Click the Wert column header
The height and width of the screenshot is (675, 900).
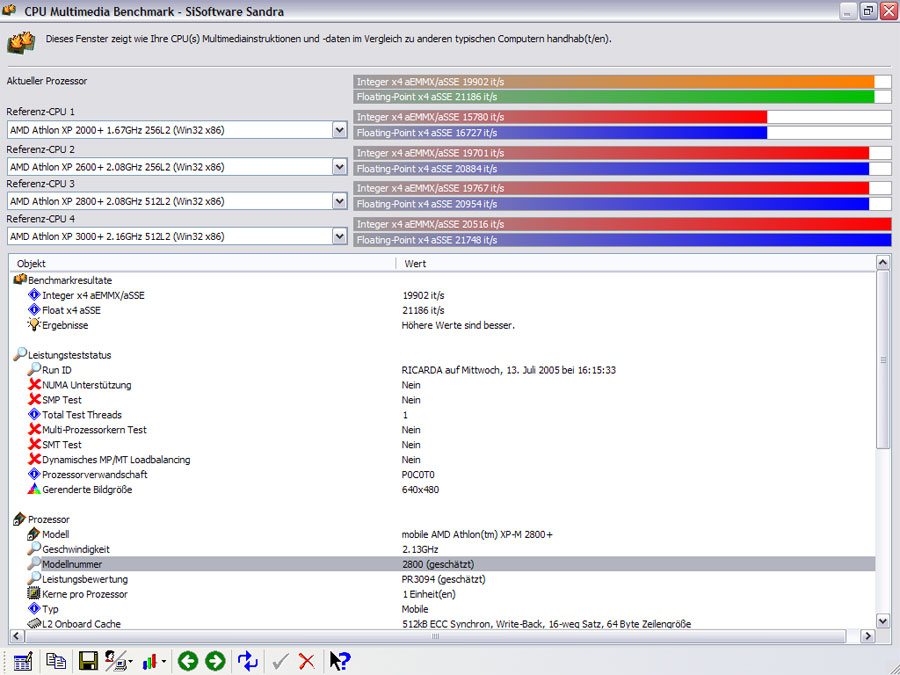636,263
